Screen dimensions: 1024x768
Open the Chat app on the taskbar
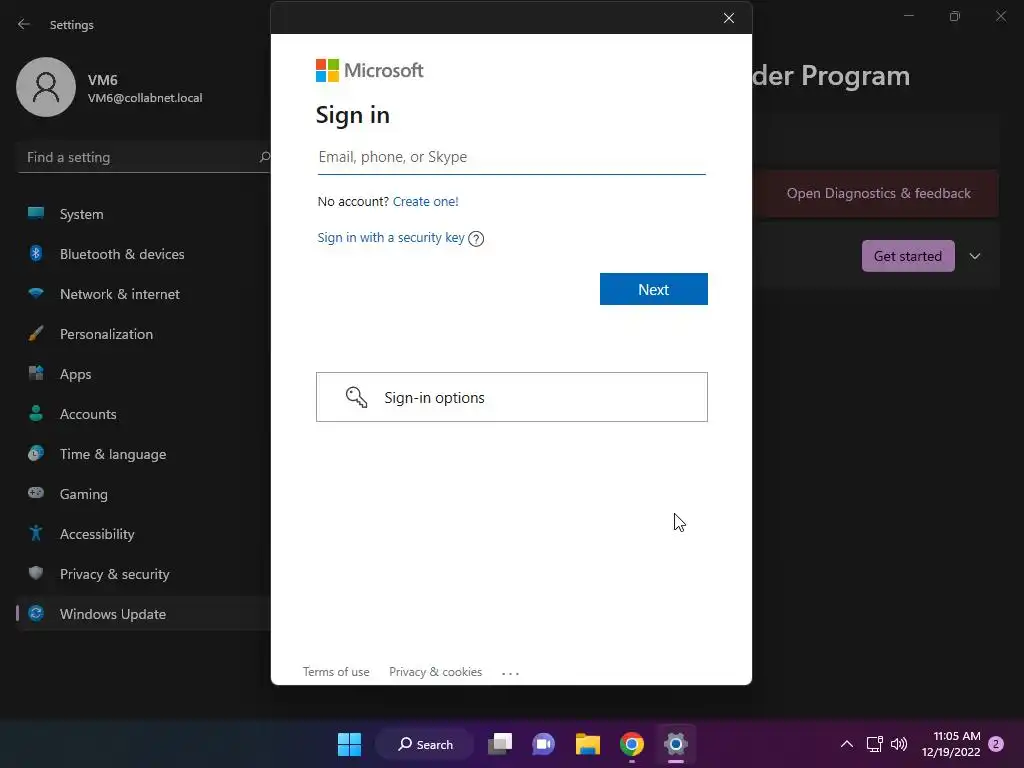pos(543,744)
